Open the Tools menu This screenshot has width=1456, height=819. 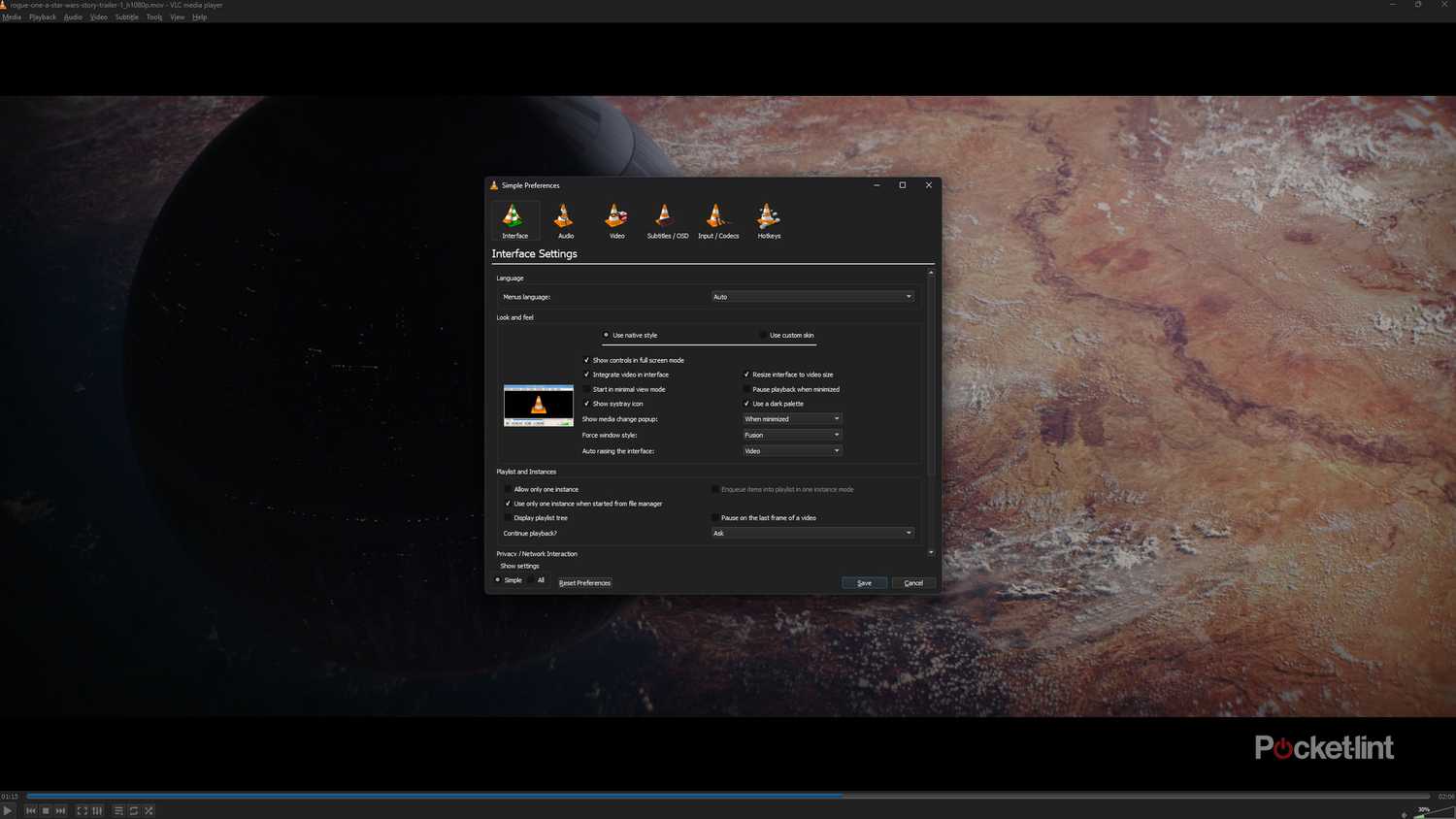coord(152,16)
